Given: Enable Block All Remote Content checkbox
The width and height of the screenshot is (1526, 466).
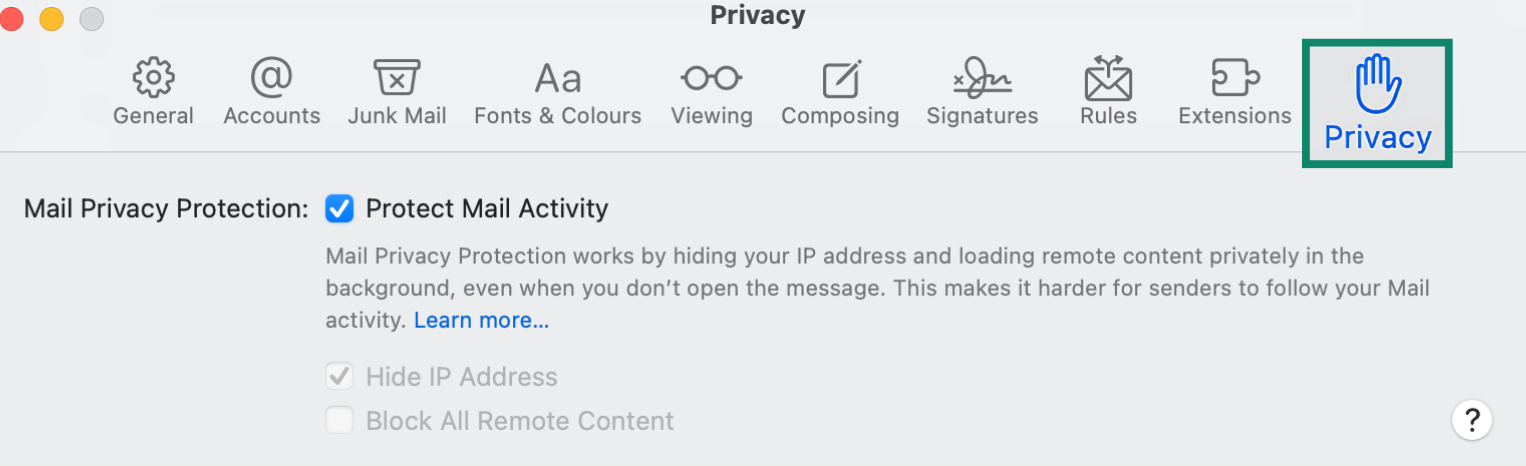Looking at the screenshot, I should coord(340,420).
